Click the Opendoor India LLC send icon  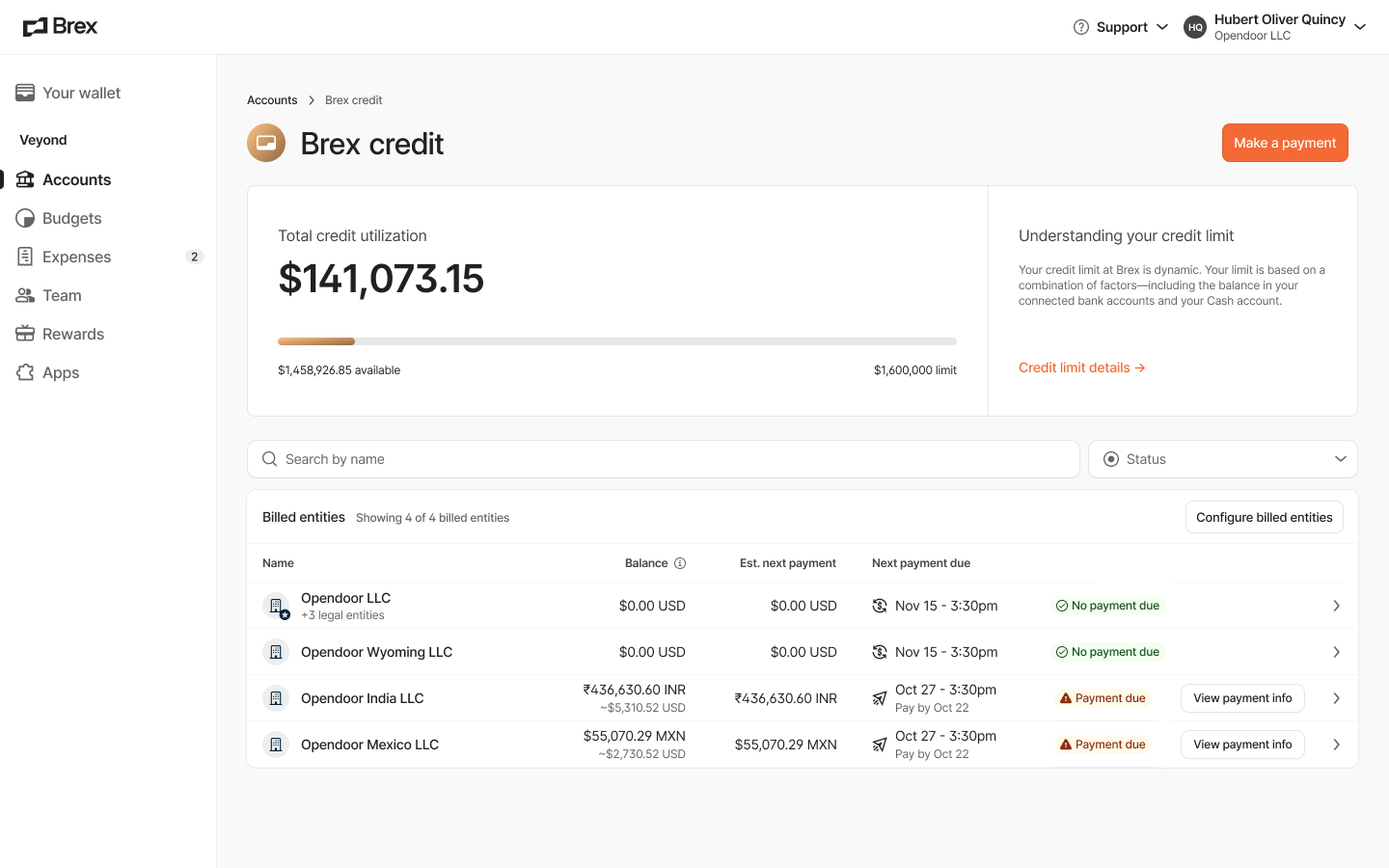[880, 698]
